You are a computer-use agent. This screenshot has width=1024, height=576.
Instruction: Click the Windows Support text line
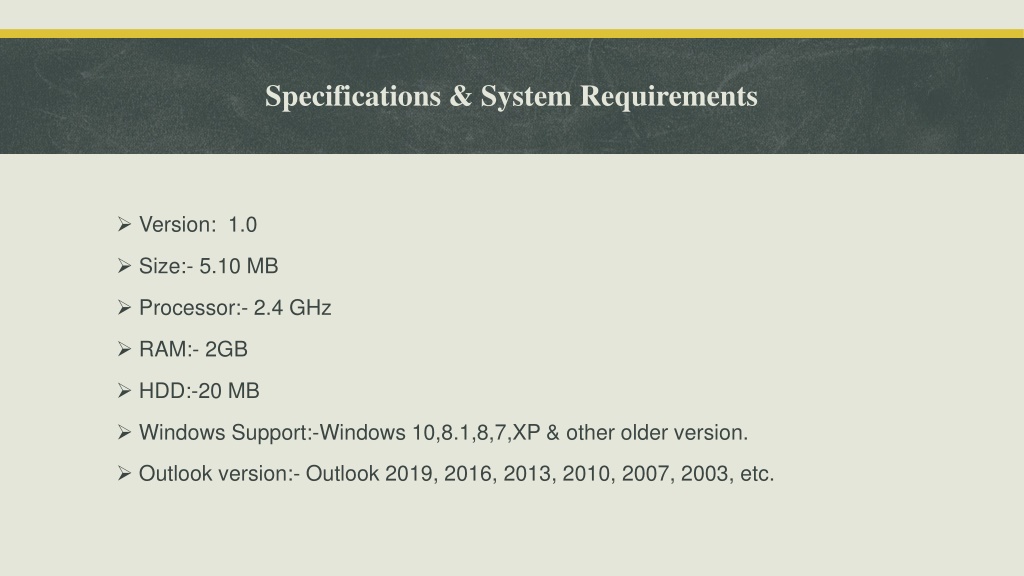pos(443,432)
